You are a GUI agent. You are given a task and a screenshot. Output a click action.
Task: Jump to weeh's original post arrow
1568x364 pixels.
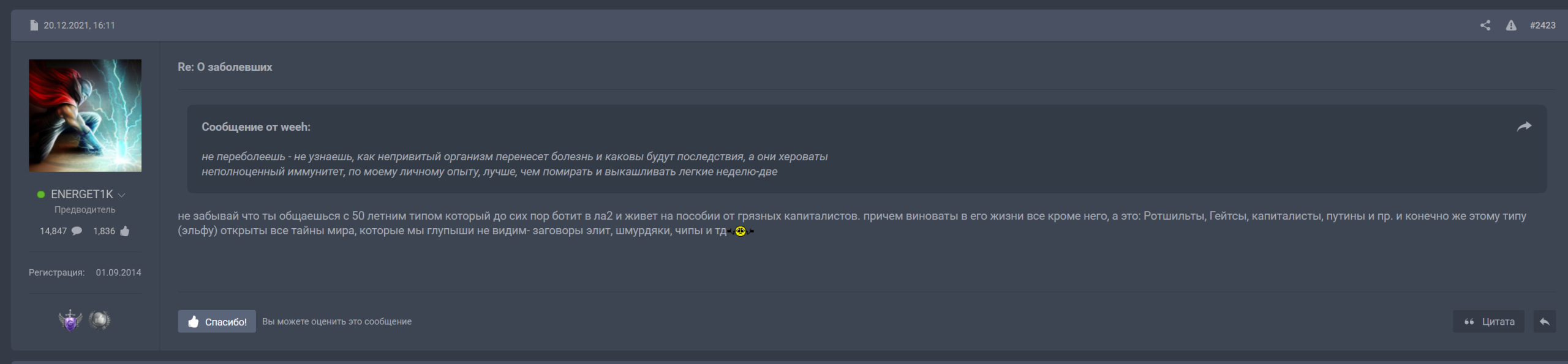(x=1524, y=127)
